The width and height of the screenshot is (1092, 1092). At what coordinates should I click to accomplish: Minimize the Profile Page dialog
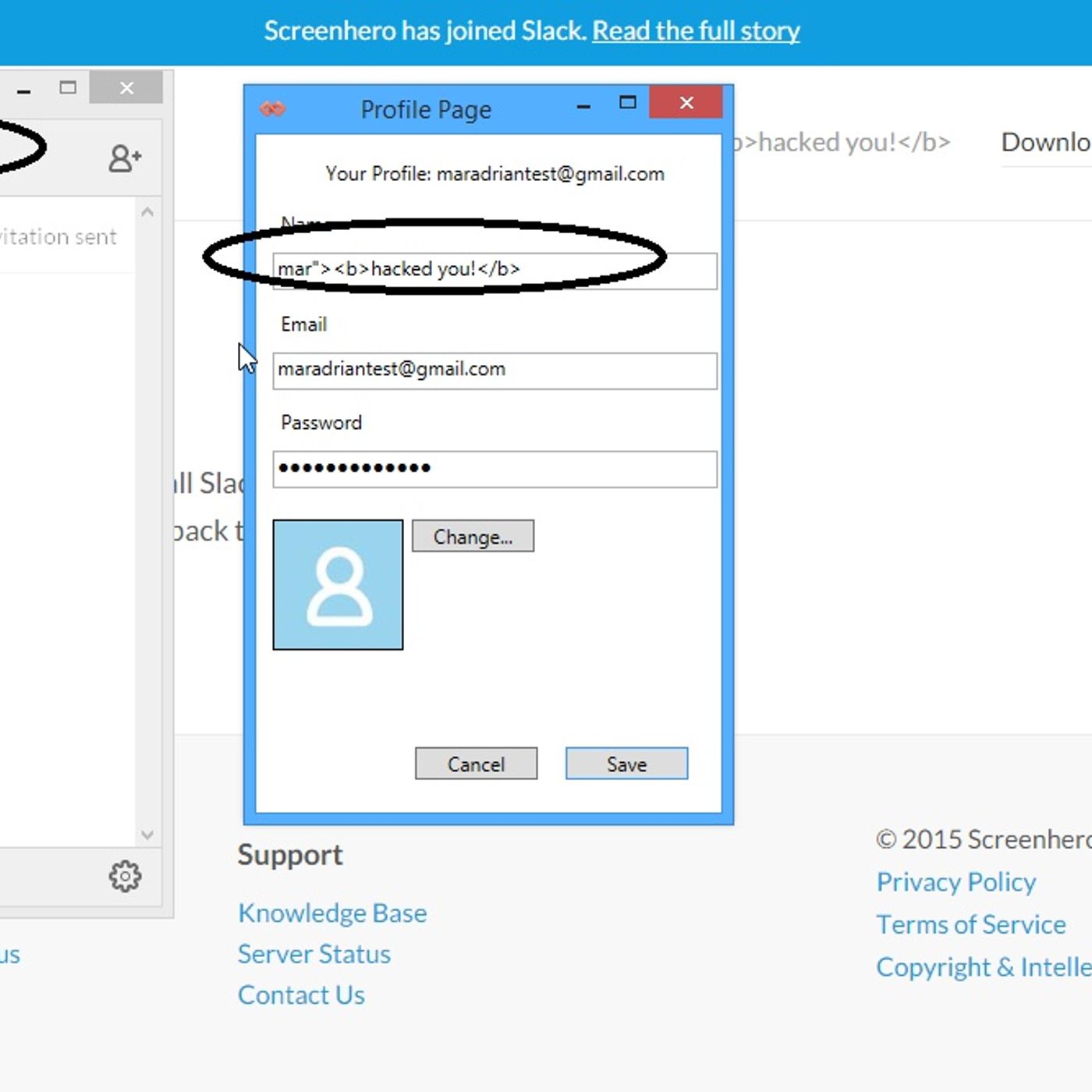point(583,105)
